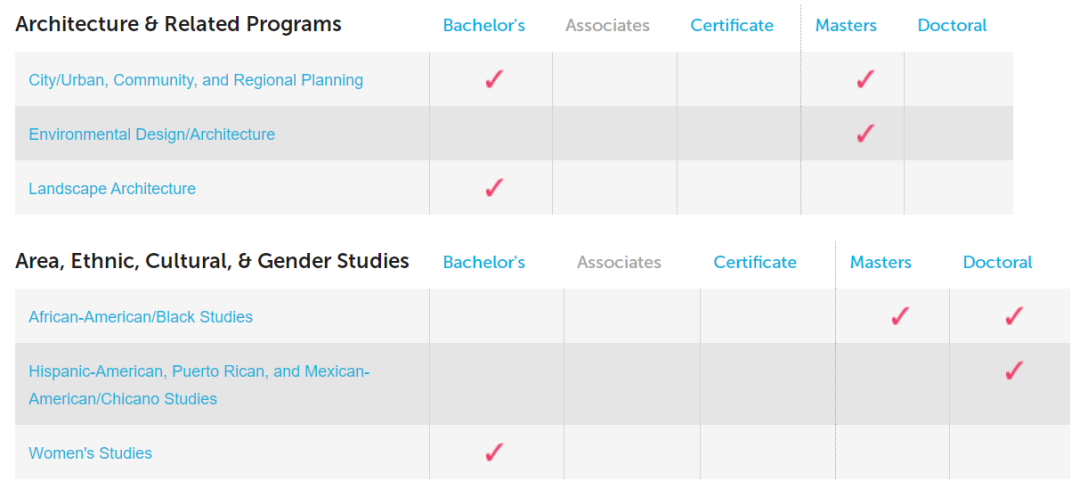
Task: Select Certificate header in Area Studies table
Action: pyautogui.click(x=755, y=262)
